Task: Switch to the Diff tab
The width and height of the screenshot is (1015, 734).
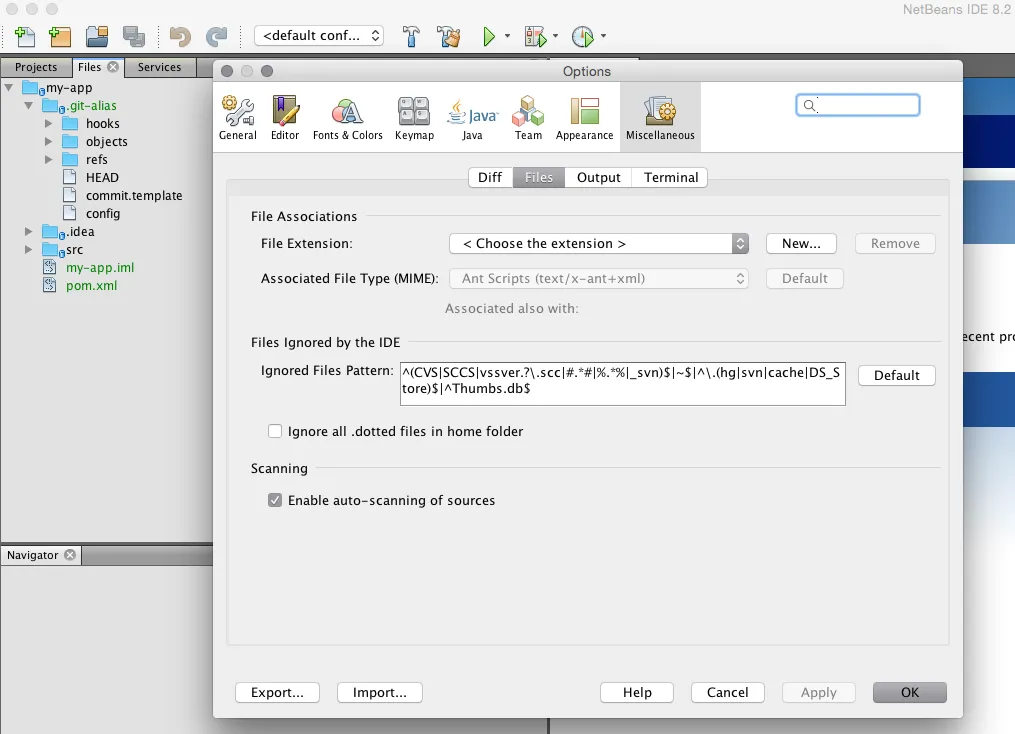Action: [490, 177]
